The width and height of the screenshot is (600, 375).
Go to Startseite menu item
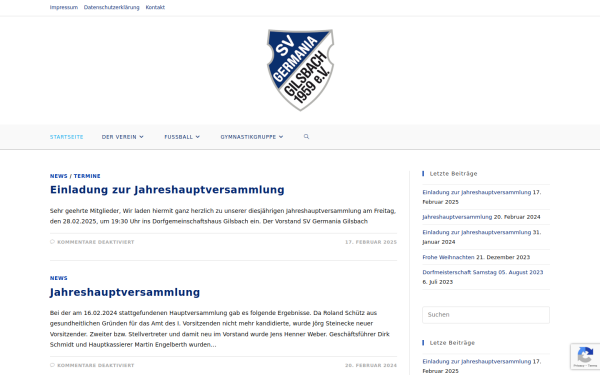pyautogui.click(x=67, y=137)
